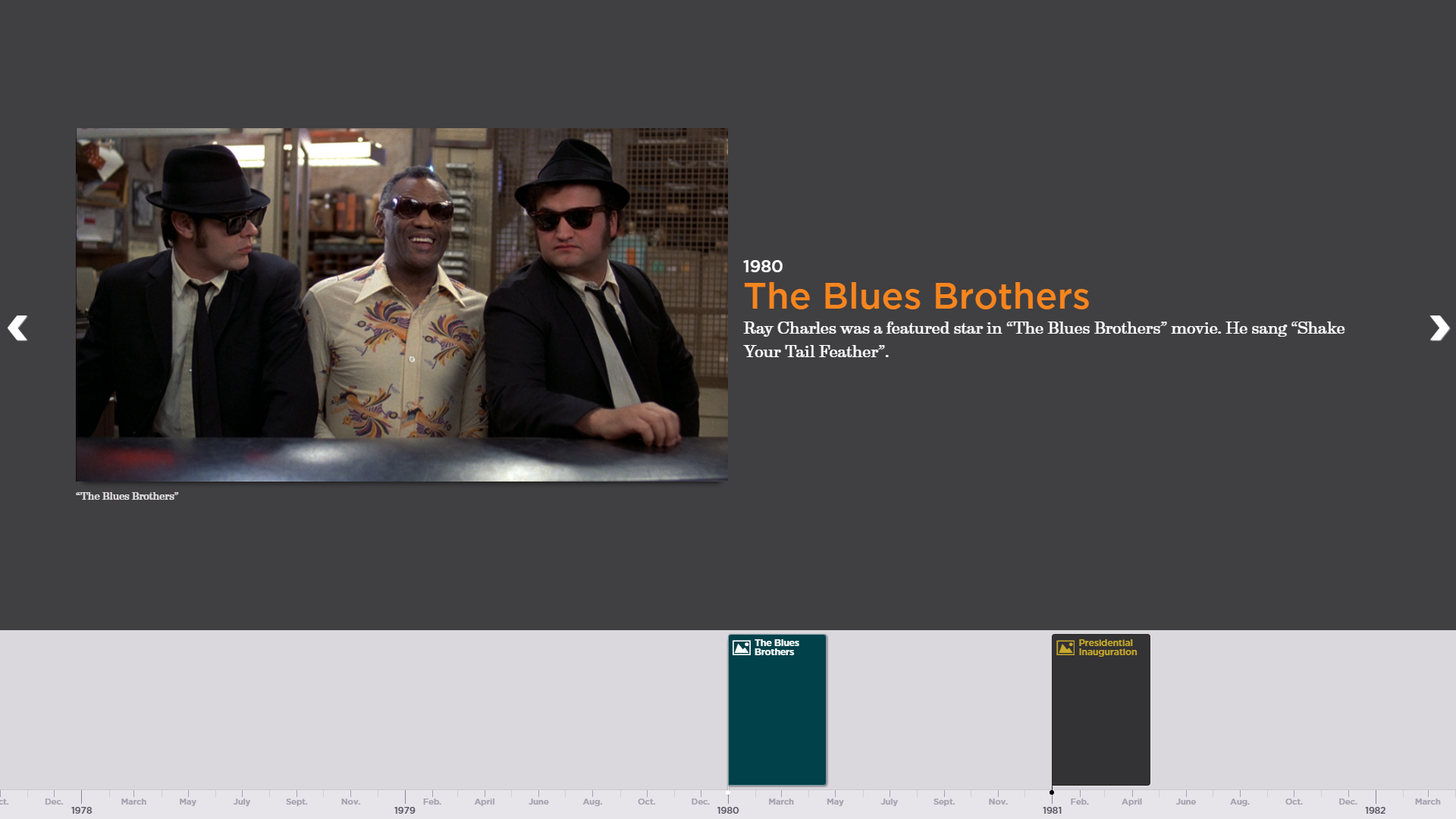
Task: Click the previous-slide arrow on the left edge
Action: (x=19, y=328)
